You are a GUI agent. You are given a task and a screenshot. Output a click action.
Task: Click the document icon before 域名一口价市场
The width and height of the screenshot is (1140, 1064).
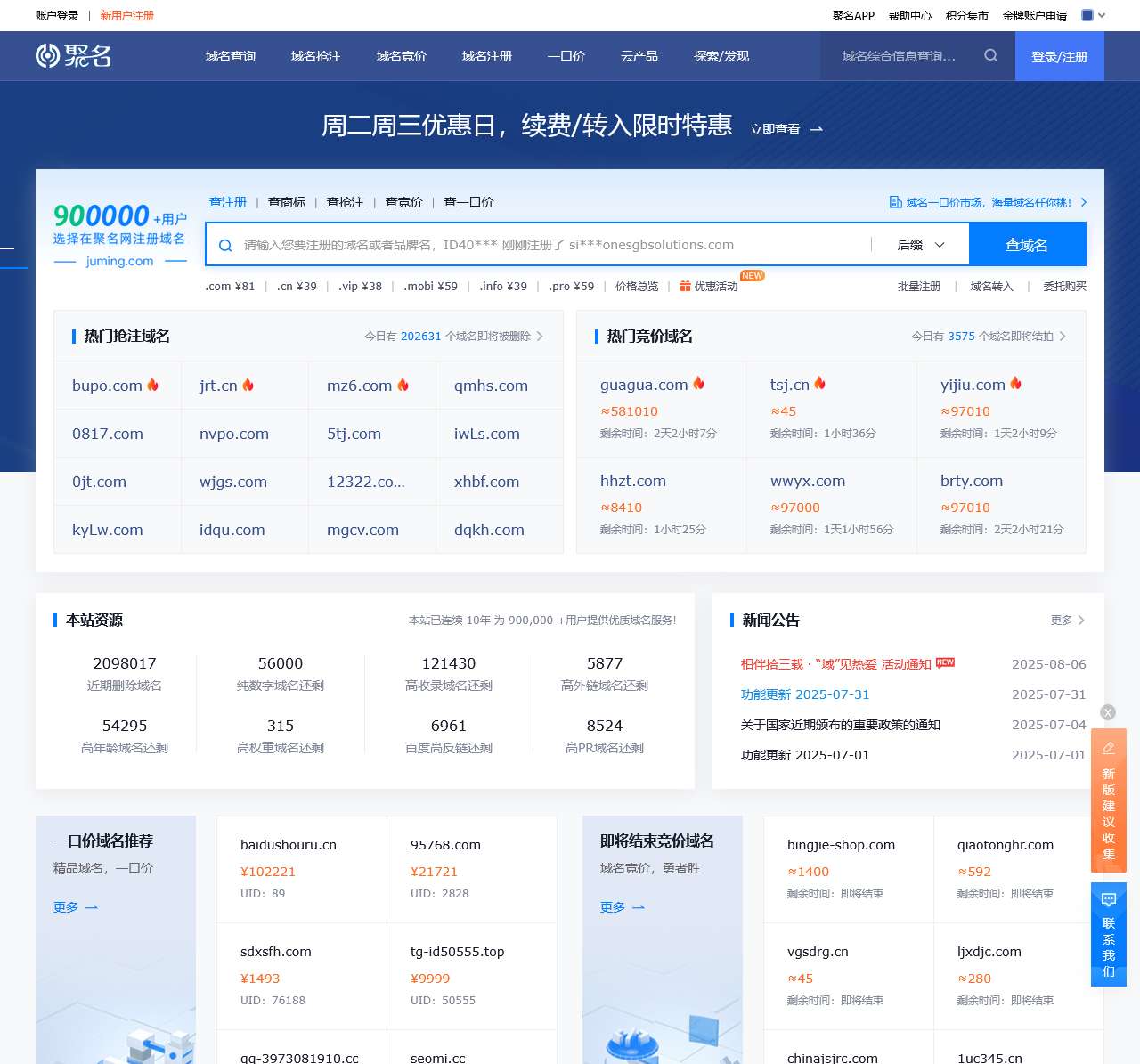pyautogui.click(x=895, y=202)
